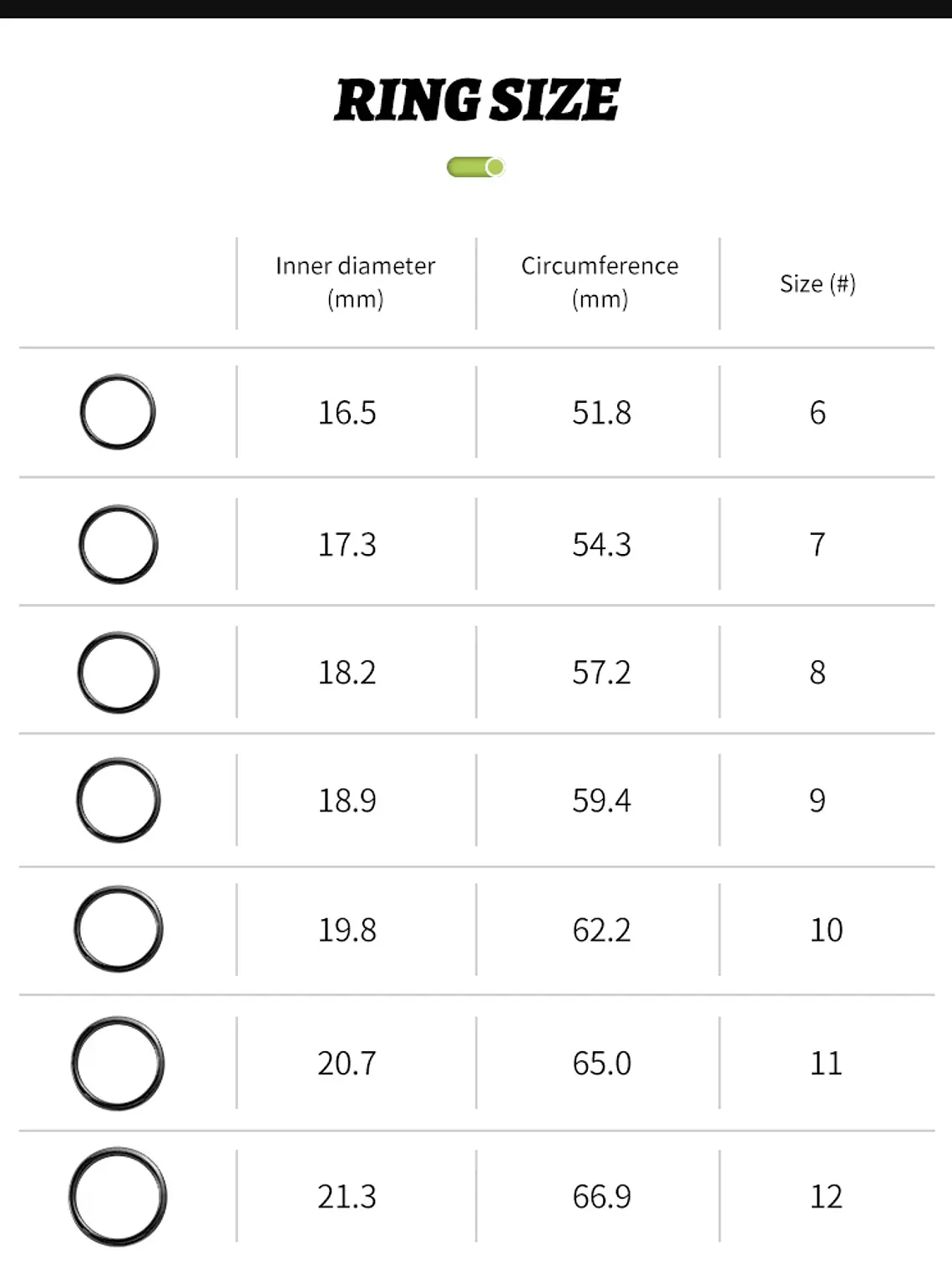Tap the ring icon for size 9

point(118,800)
